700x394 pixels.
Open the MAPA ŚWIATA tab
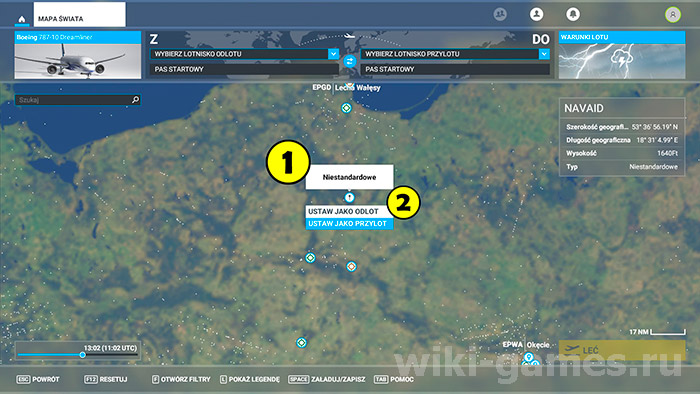pyautogui.click(x=79, y=14)
